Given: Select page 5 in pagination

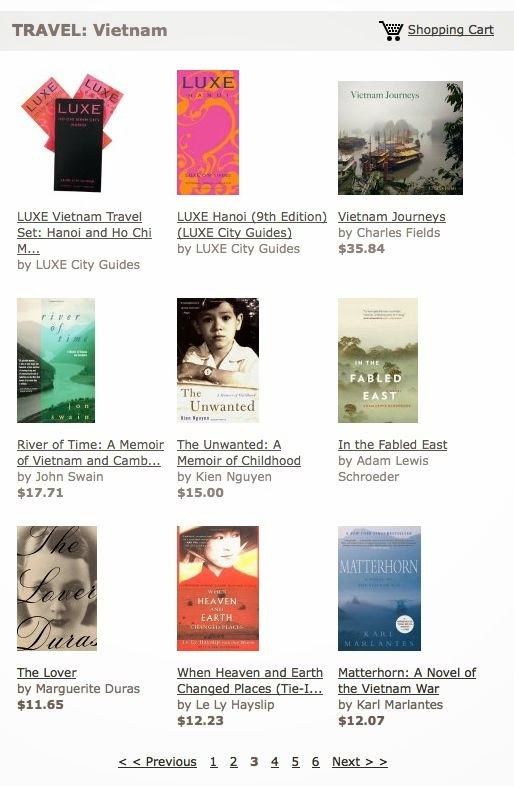Looking at the screenshot, I should coord(295,762).
